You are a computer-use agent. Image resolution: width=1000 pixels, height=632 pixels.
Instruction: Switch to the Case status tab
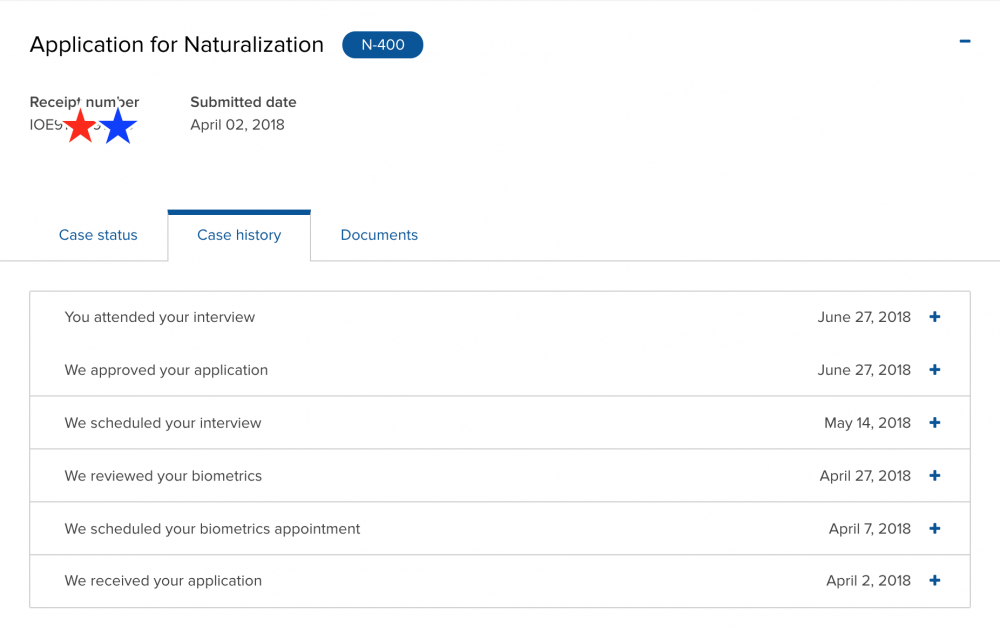tap(98, 235)
